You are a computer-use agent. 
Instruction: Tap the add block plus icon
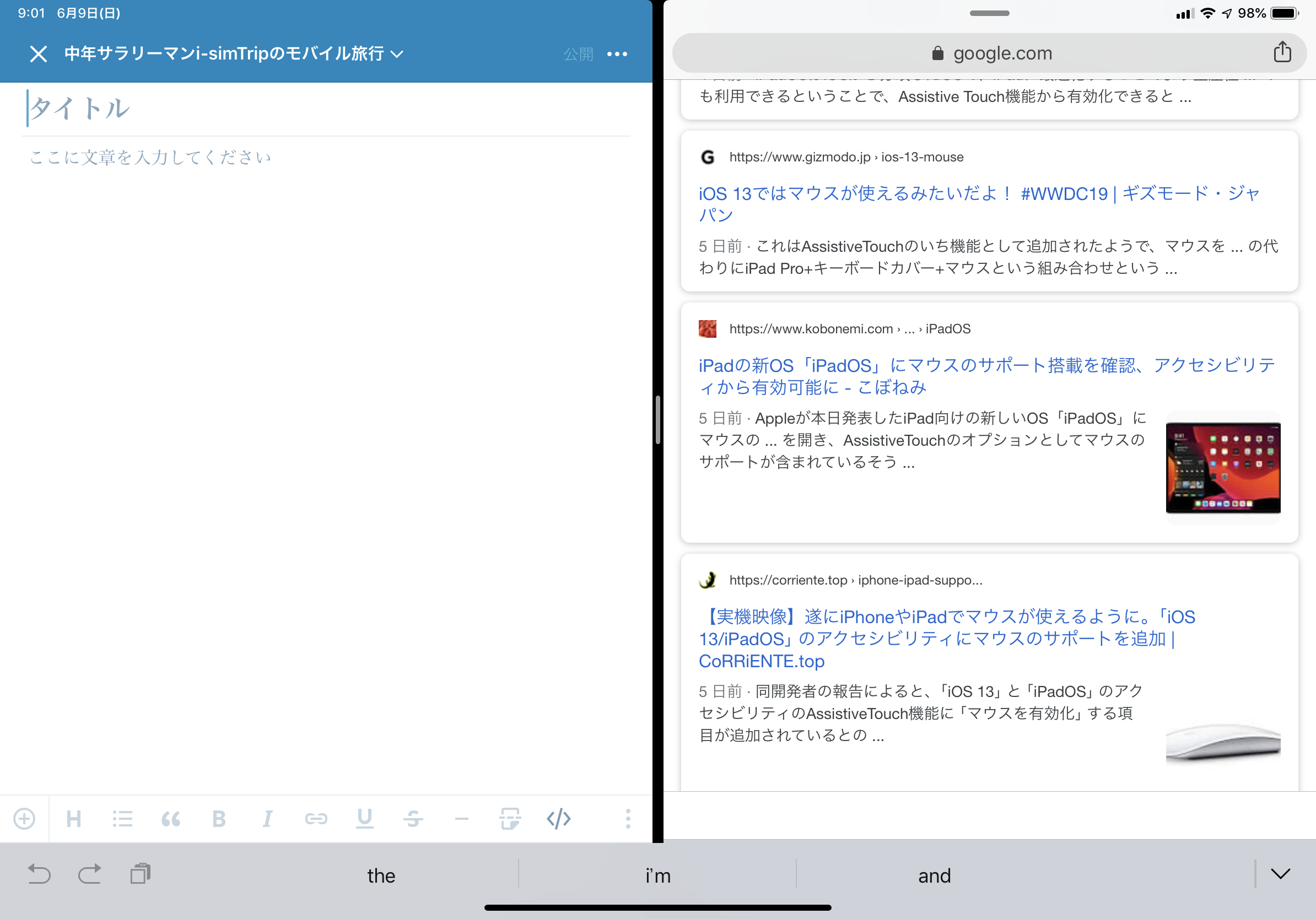point(24,818)
